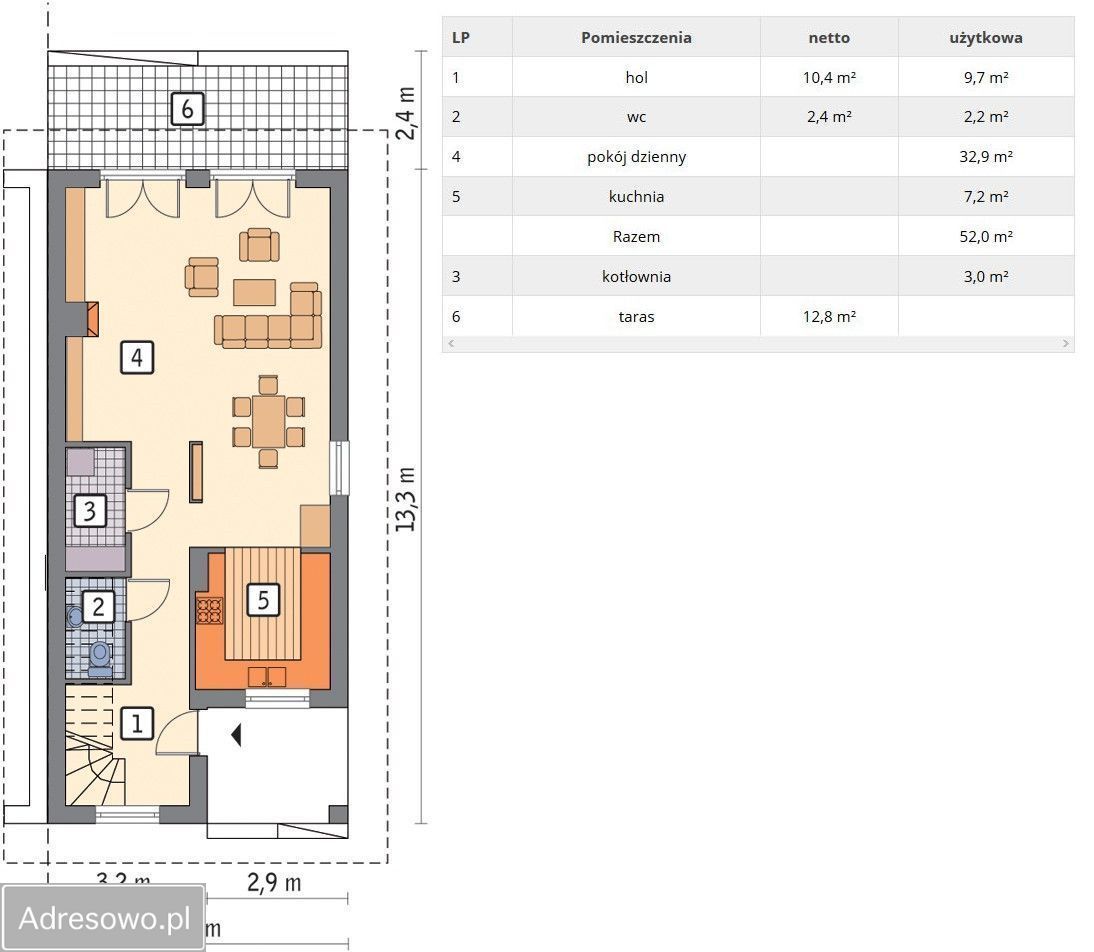The height and width of the screenshot is (952, 1094).
Task: Click the 13,3 m dimension label
Action: (405, 500)
